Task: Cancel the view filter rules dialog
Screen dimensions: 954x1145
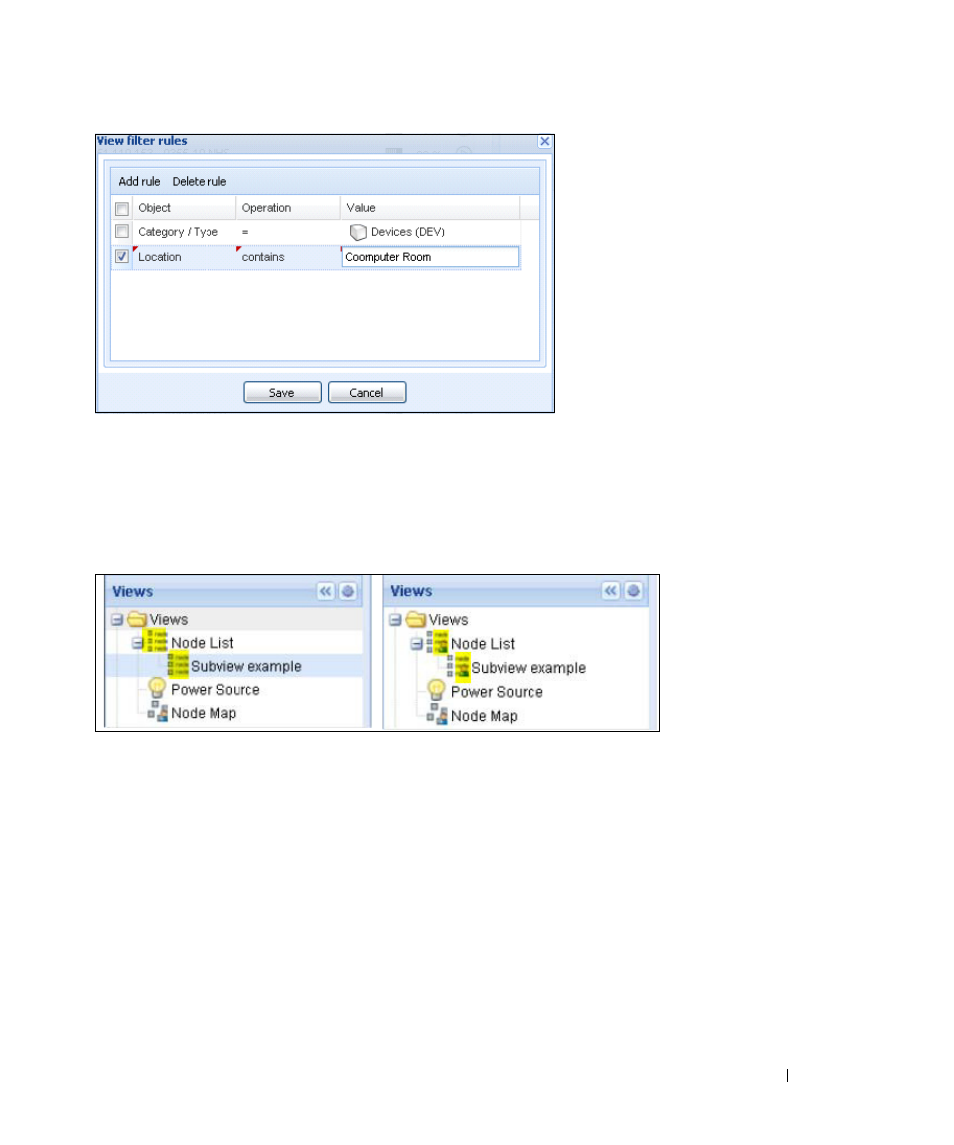Action: tap(367, 392)
